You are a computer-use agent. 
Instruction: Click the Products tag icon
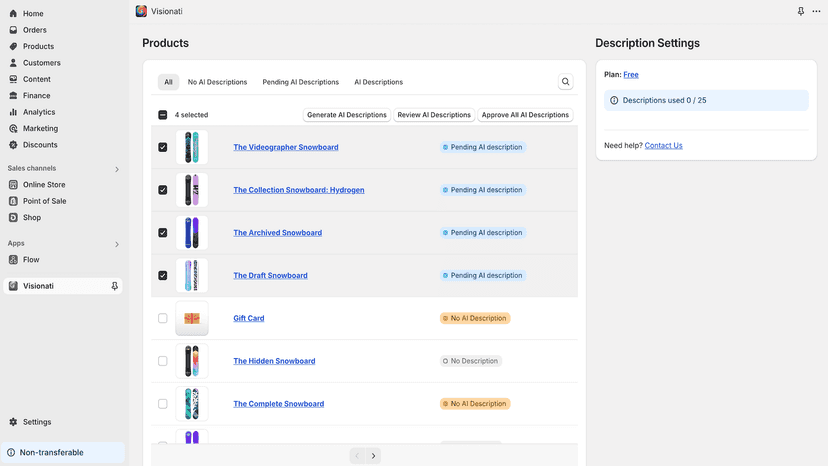(13, 46)
